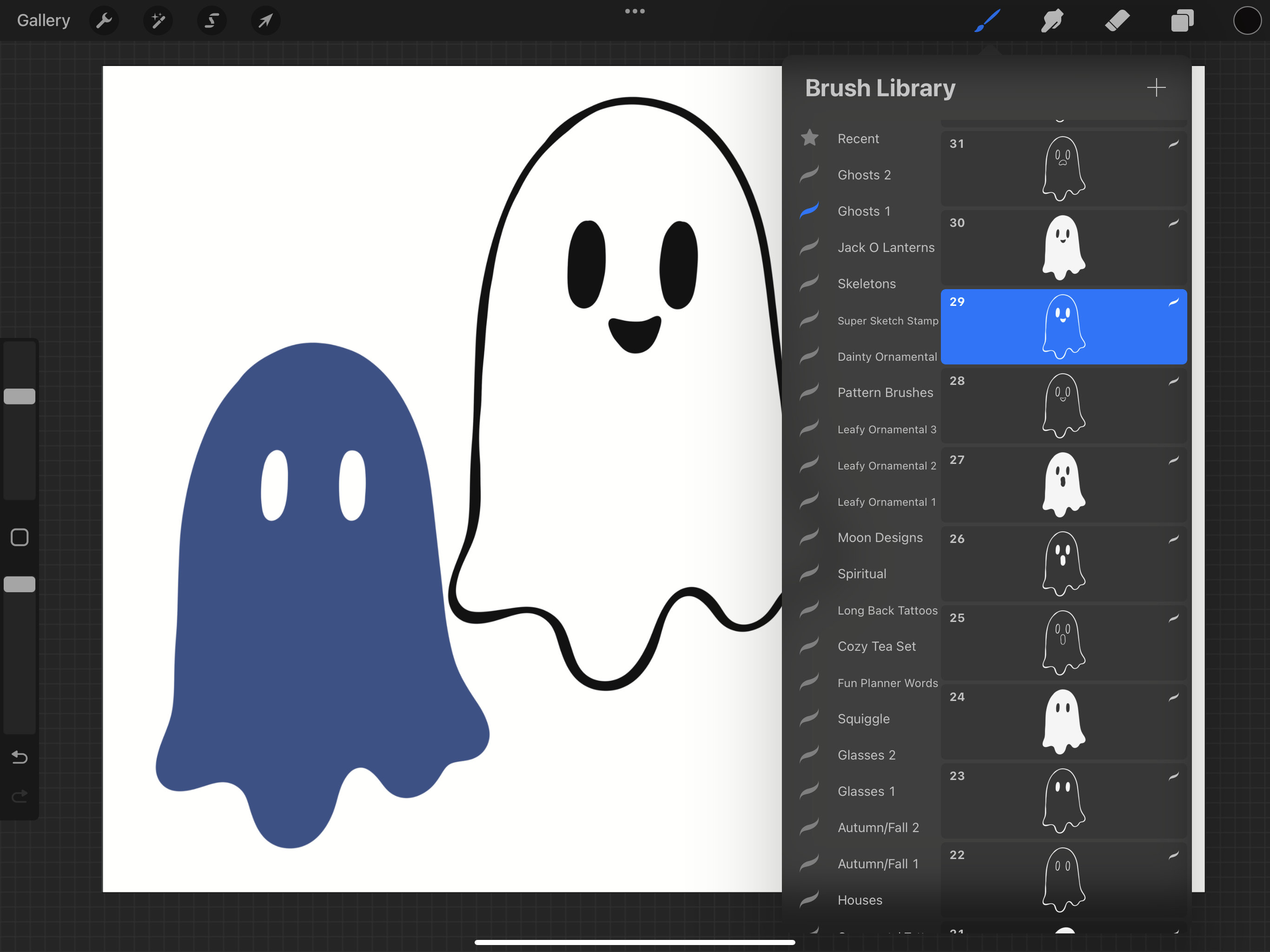Open the active color swatch
The width and height of the screenshot is (1270, 952).
click(1246, 20)
